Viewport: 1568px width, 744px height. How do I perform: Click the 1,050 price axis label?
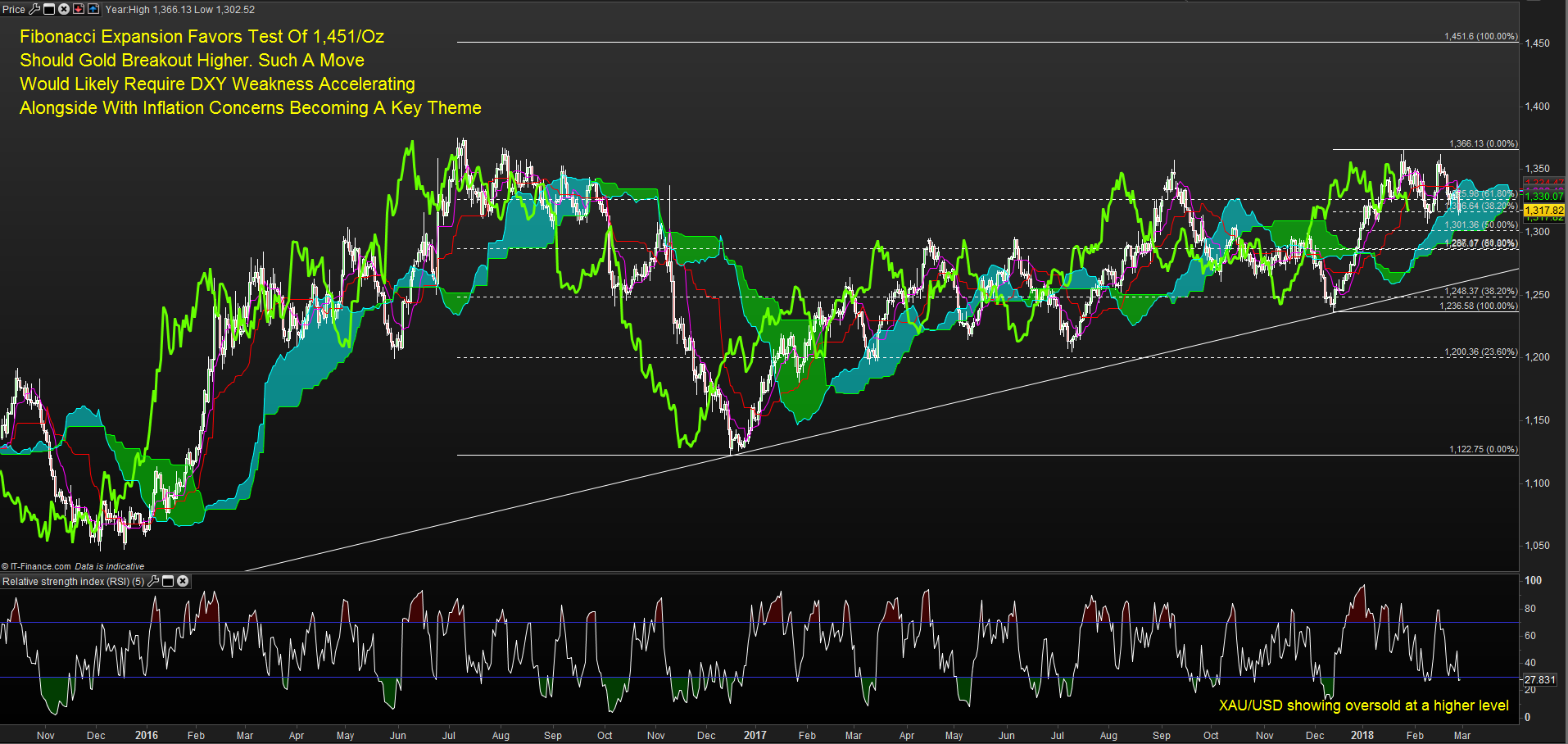[x=1536, y=546]
